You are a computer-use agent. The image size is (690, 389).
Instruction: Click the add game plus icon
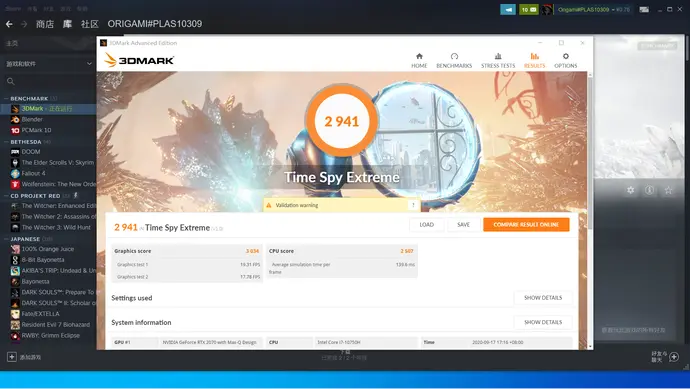point(12,357)
